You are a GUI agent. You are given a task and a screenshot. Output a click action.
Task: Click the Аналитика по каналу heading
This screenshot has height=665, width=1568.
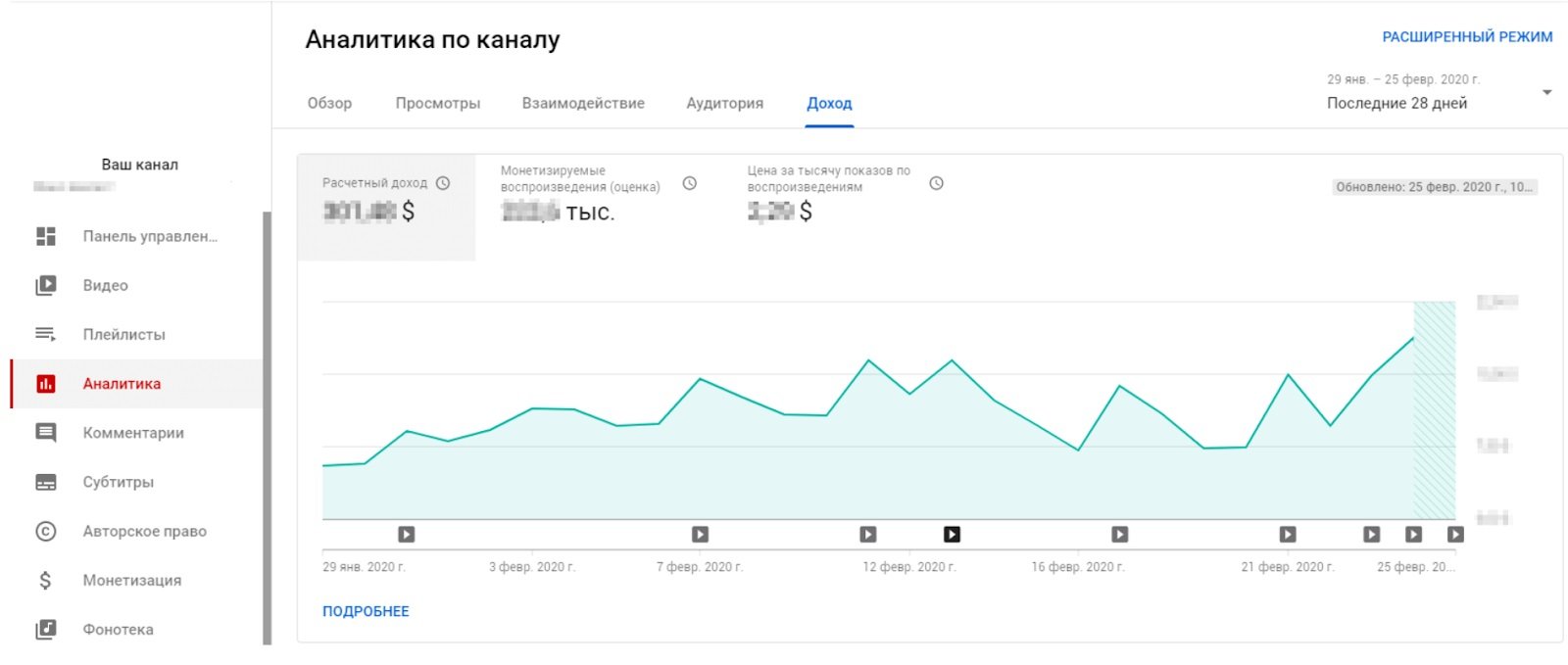(x=432, y=40)
